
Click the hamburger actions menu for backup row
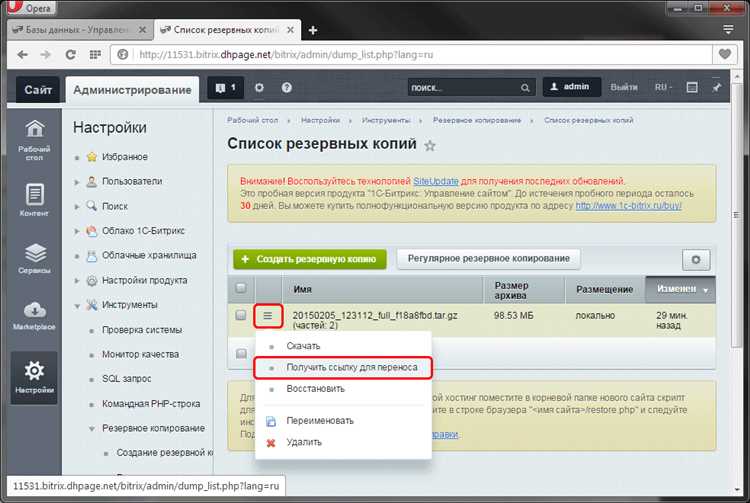268,316
